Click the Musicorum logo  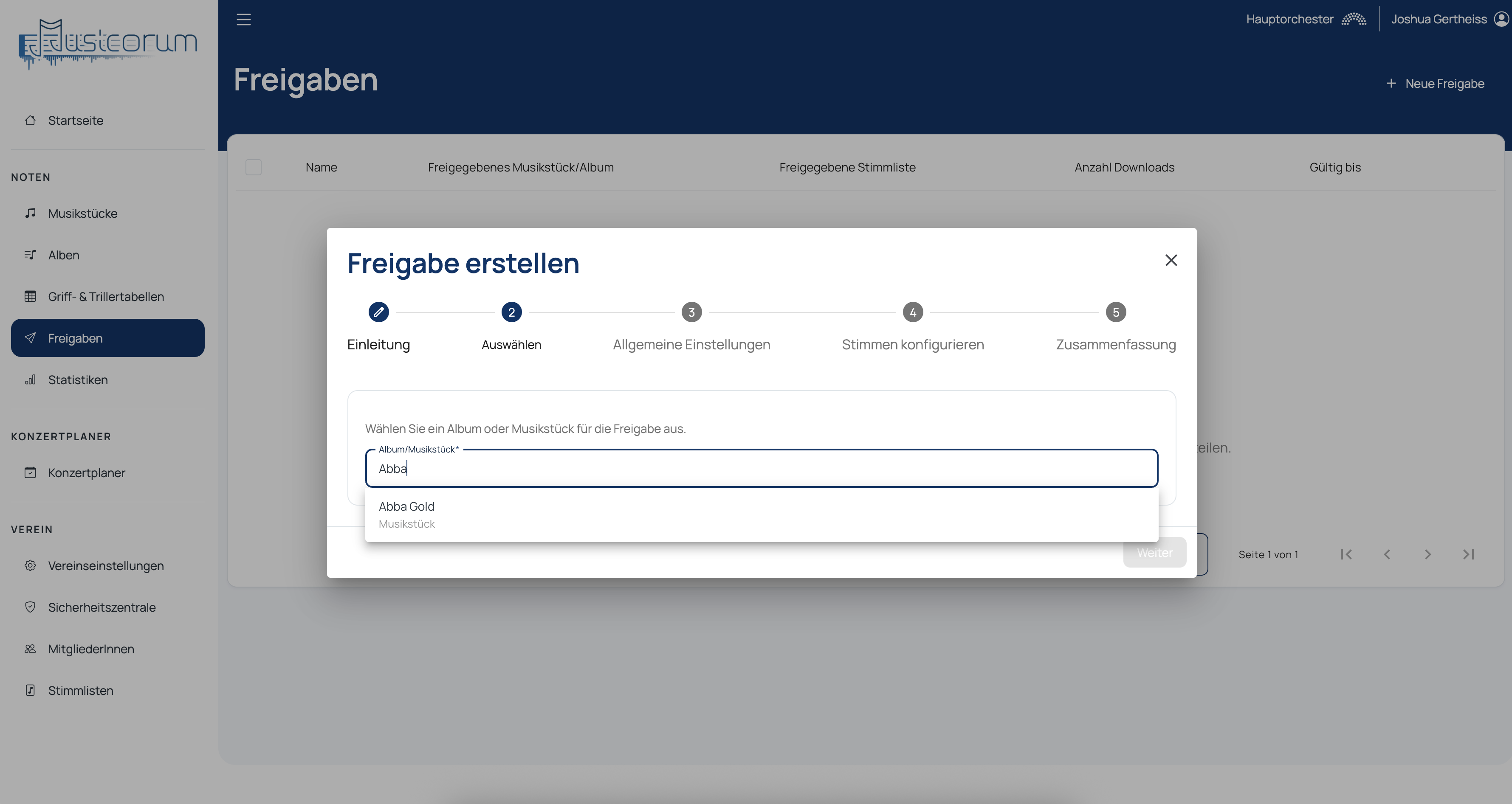(x=108, y=44)
